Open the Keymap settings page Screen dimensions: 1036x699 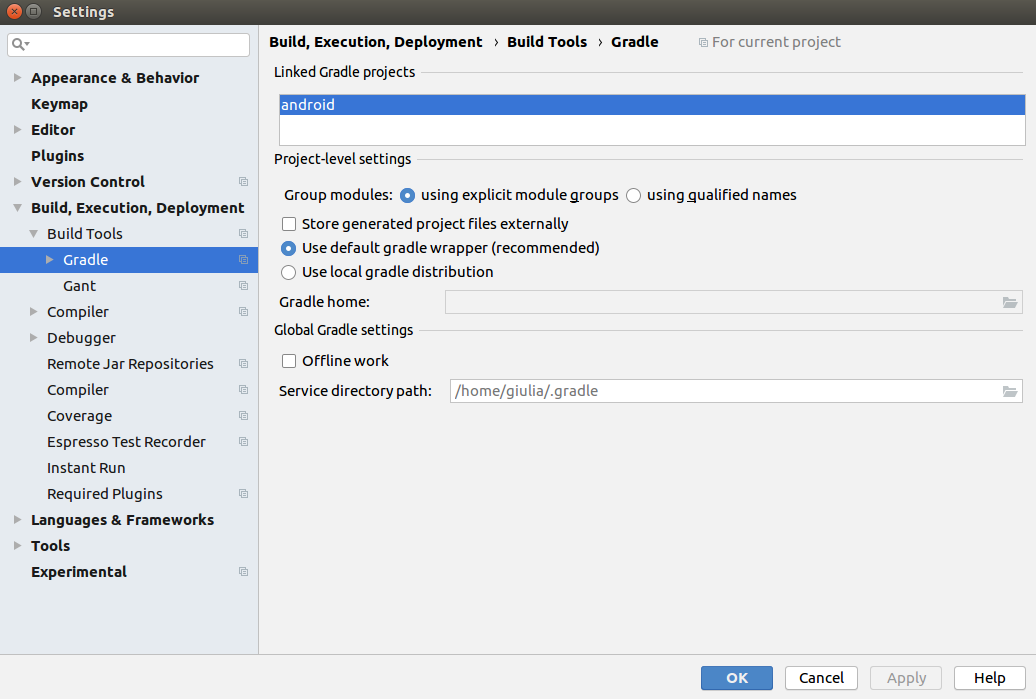[59, 104]
